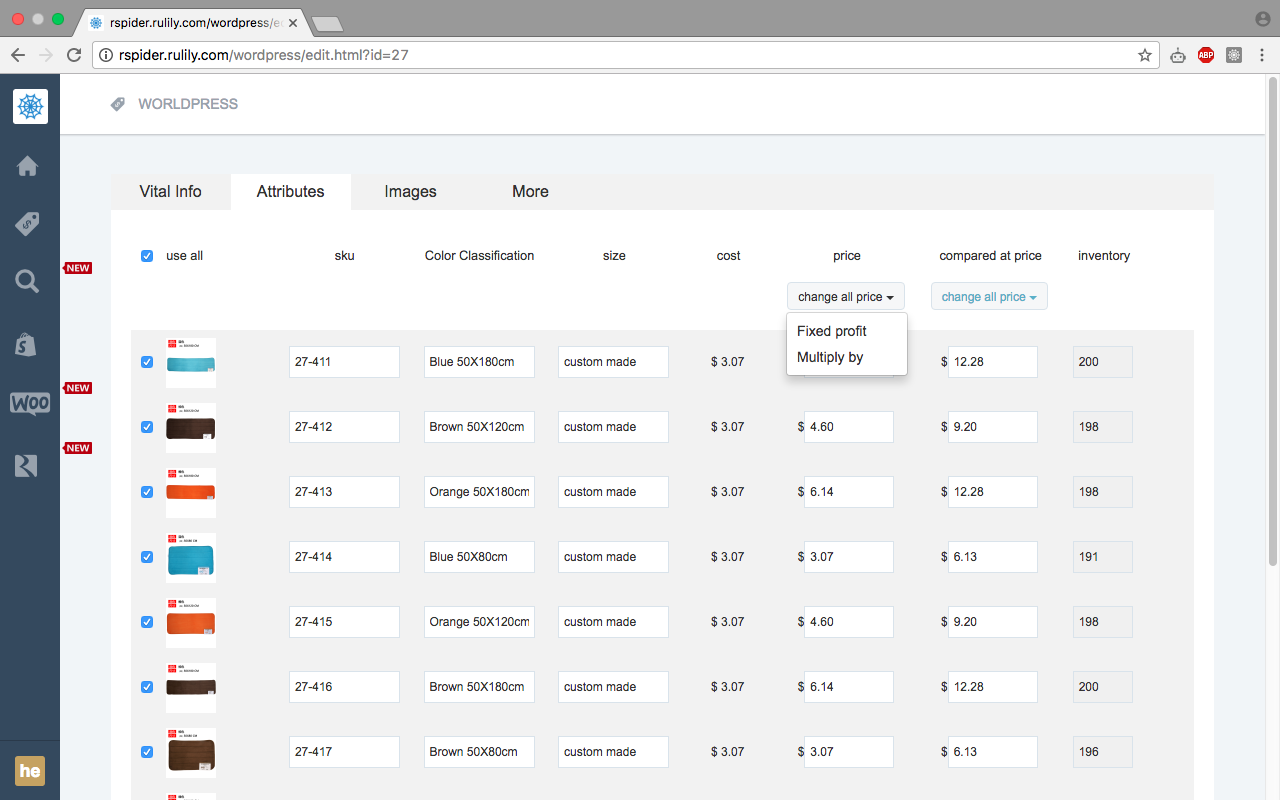Screen dimensions: 1280x800
Task: Open the Shopify bag icon in the sidebar
Action: pos(26,344)
